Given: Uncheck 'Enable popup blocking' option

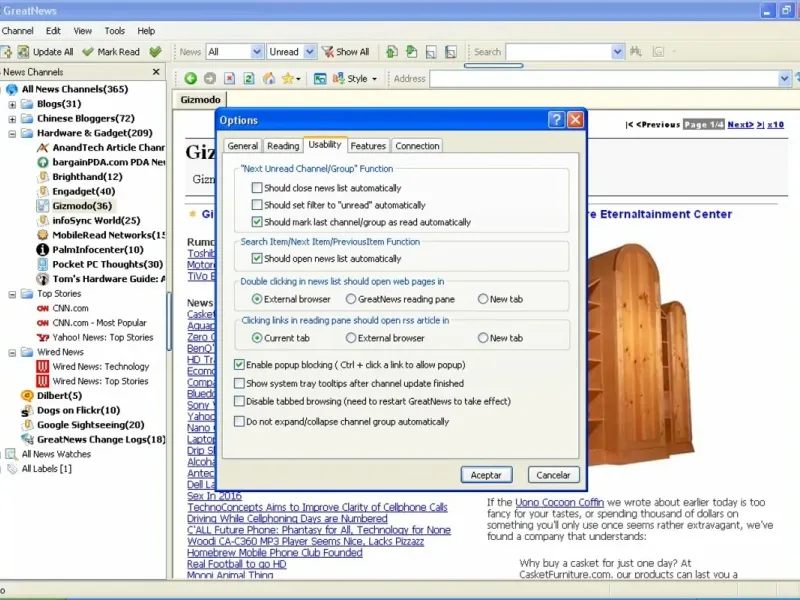Looking at the screenshot, I should tap(239, 365).
